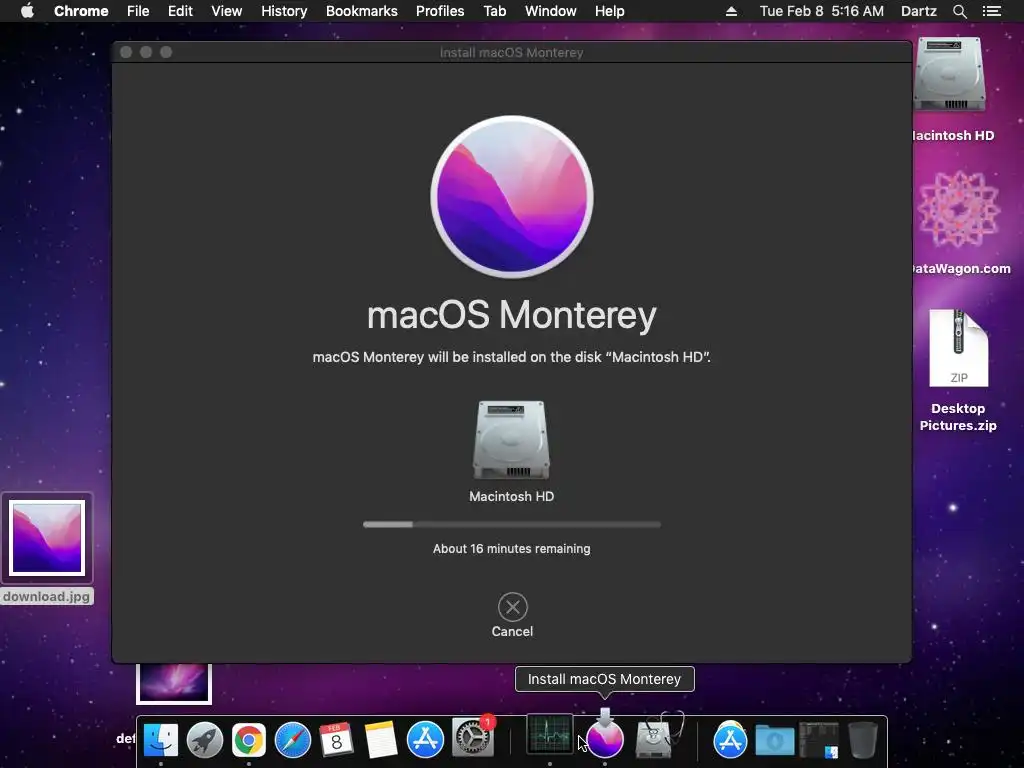
Task: Open Applications folder stack in dock
Action: coord(730,739)
